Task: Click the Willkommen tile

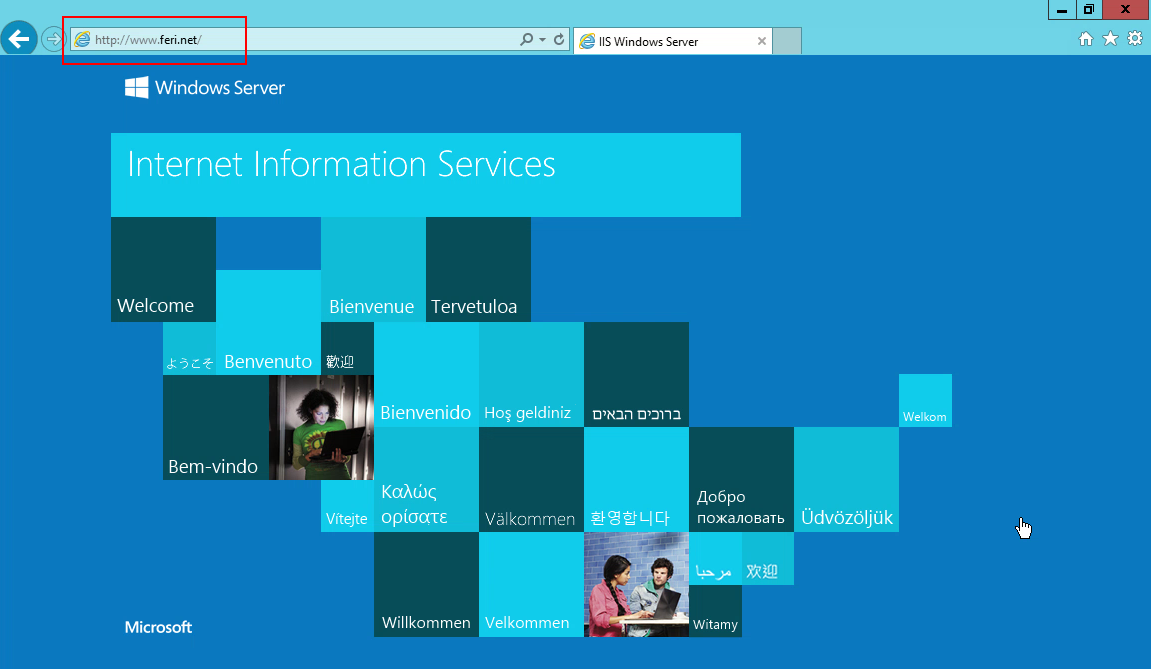Action: point(426,585)
